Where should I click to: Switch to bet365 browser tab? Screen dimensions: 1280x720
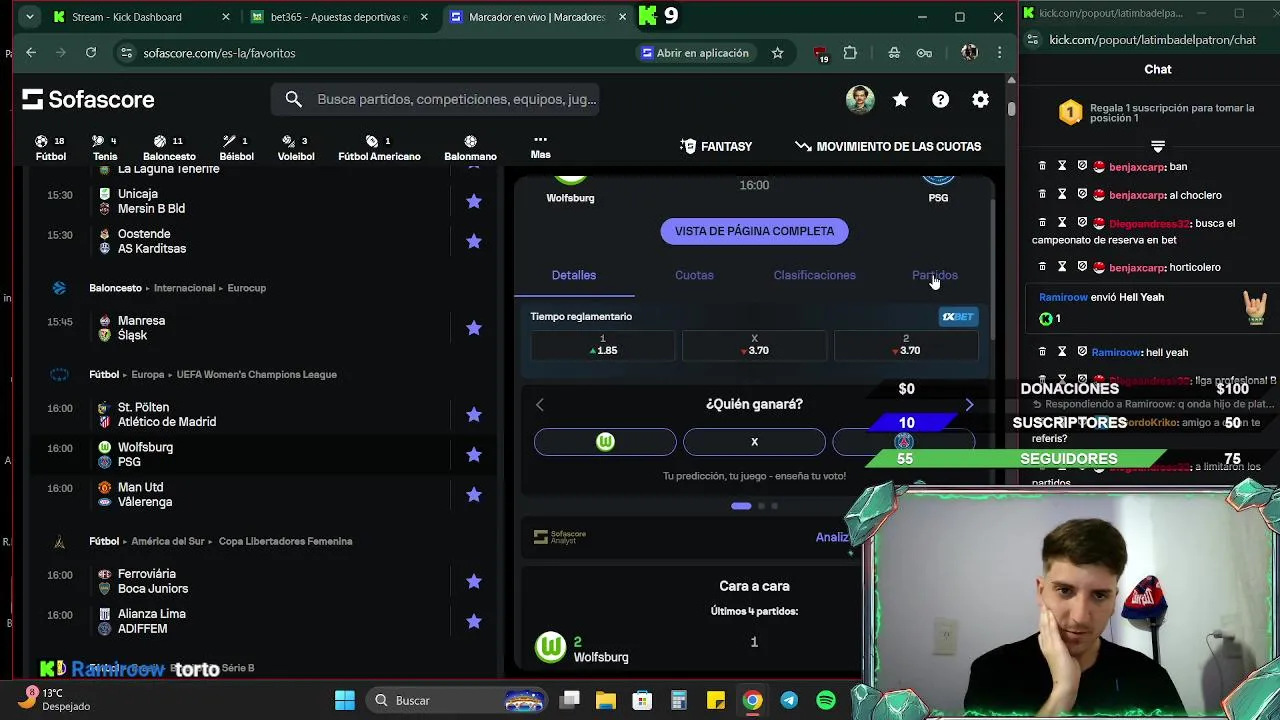pyautogui.click(x=340, y=17)
